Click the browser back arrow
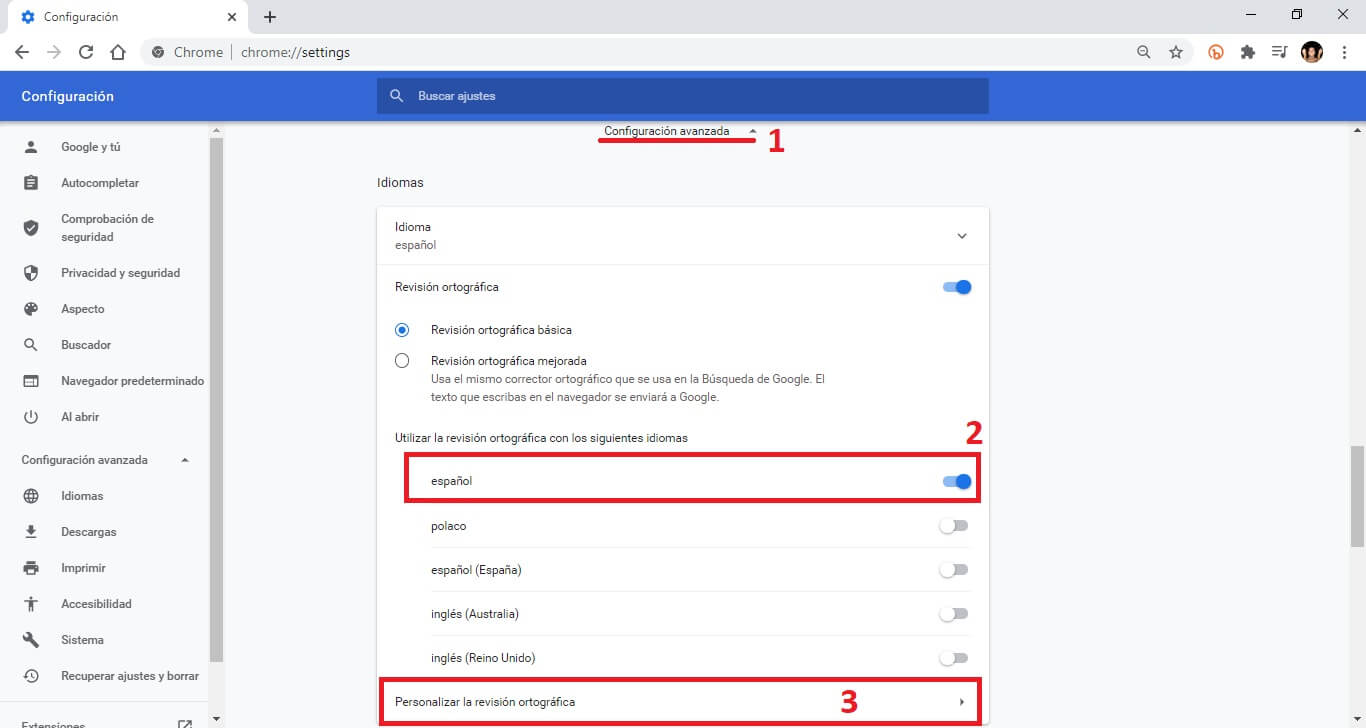Image resolution: width=1366 pixels, height=728 pixels. [x=22, y=52]
